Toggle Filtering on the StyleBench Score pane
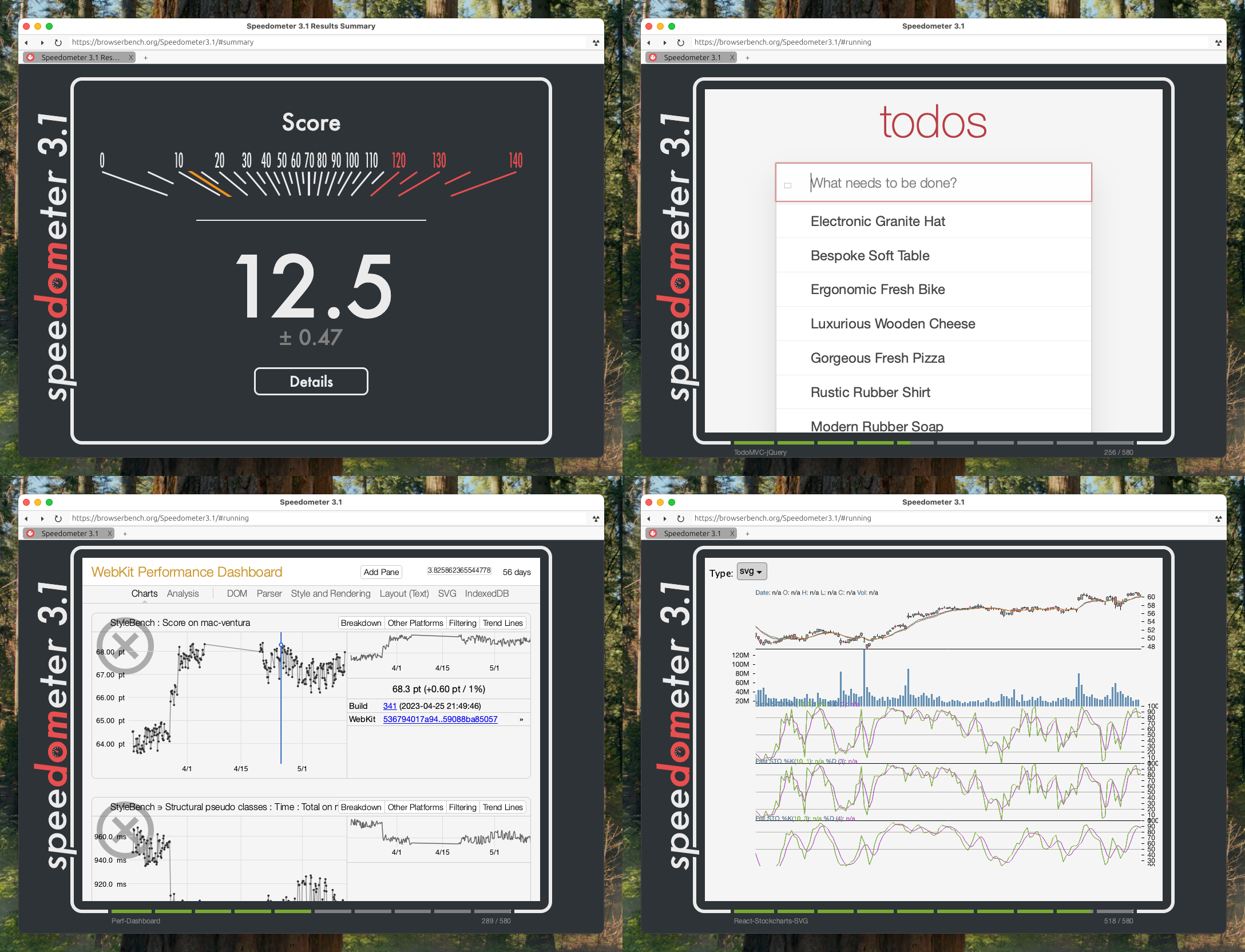 click(462, 623)
